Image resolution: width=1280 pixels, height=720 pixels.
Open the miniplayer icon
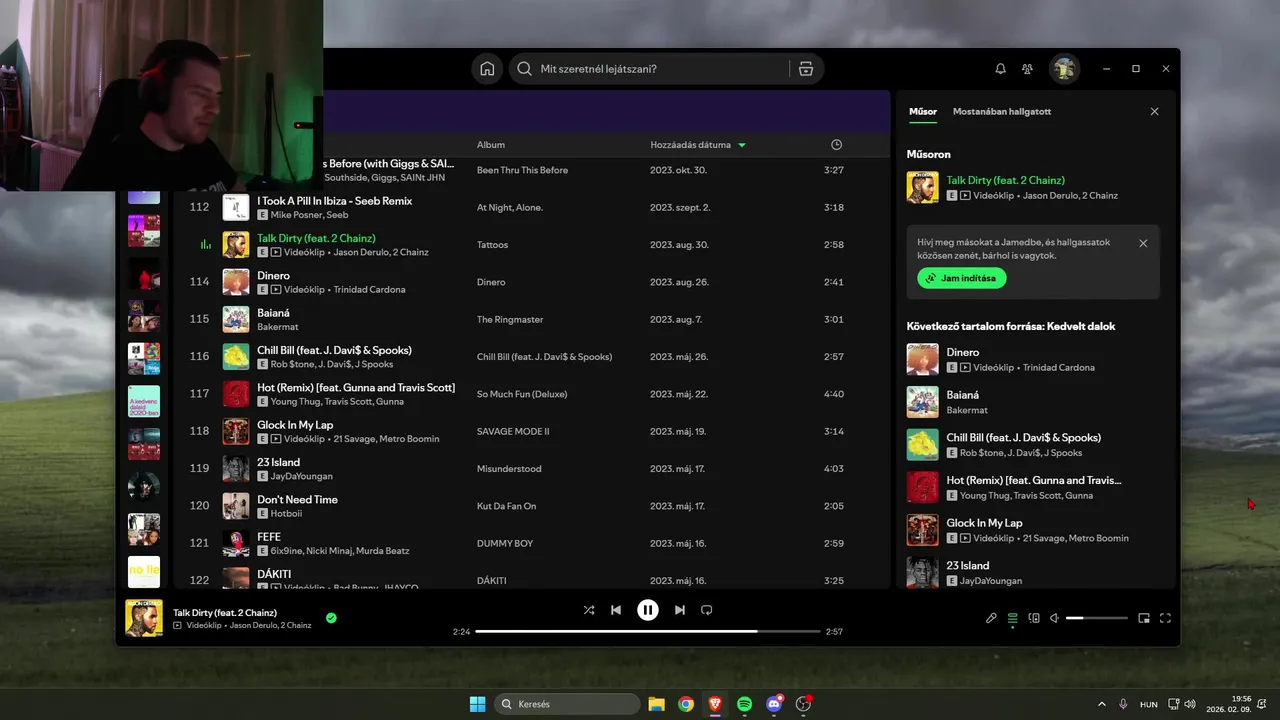1144,618
